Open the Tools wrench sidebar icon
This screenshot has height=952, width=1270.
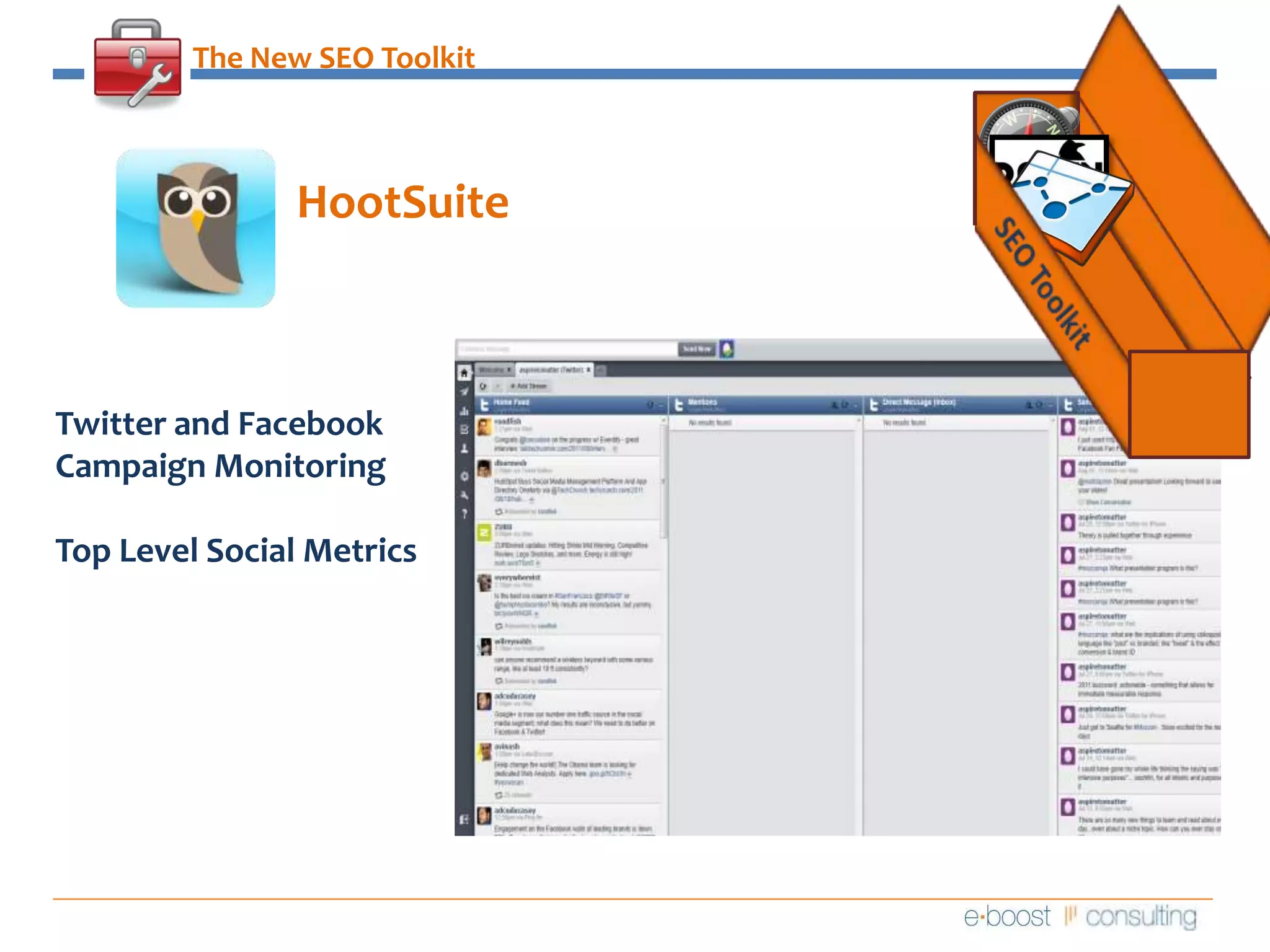click(464, 495)
